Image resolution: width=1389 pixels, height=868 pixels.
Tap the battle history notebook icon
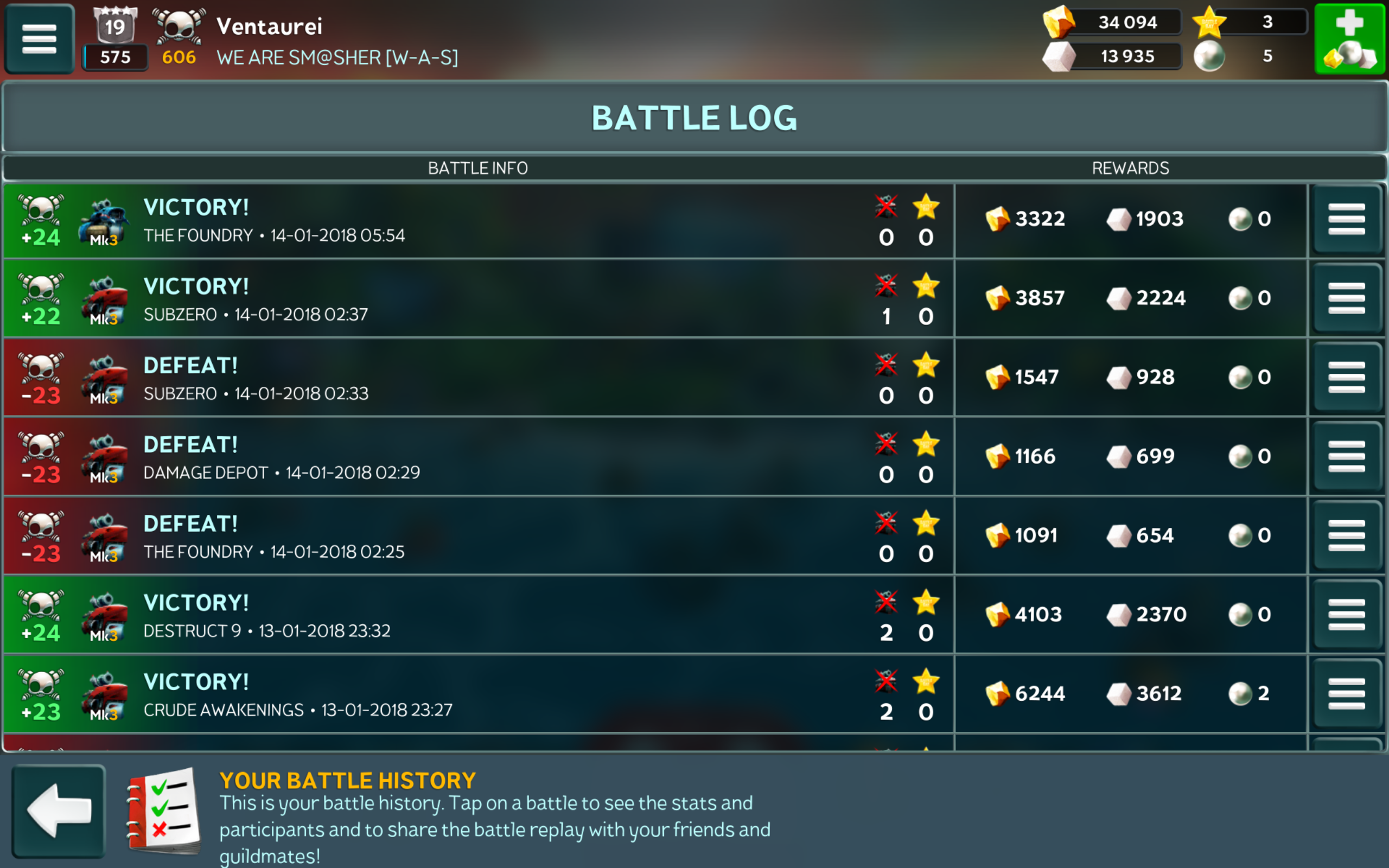tap(164, 810)
